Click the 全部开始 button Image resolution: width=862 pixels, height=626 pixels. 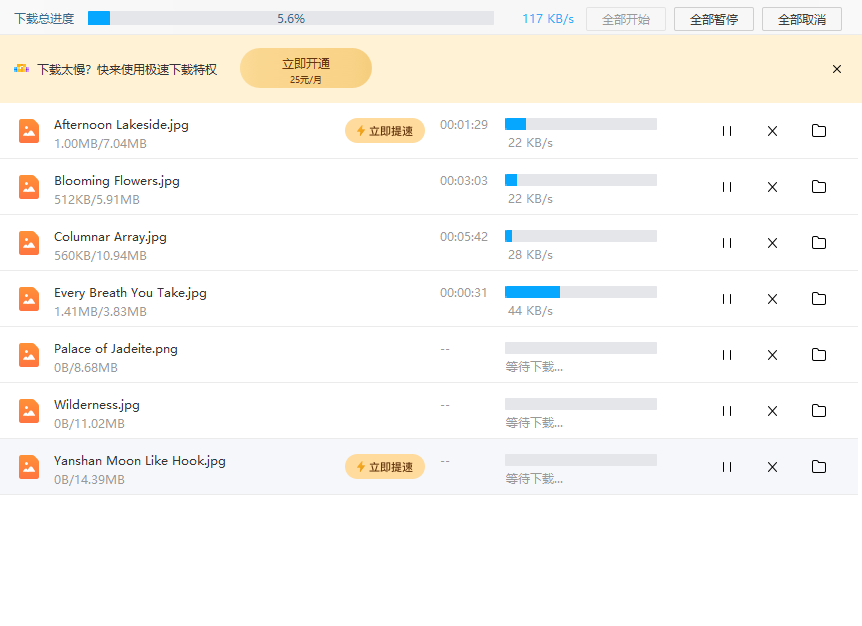coord(626,19)
